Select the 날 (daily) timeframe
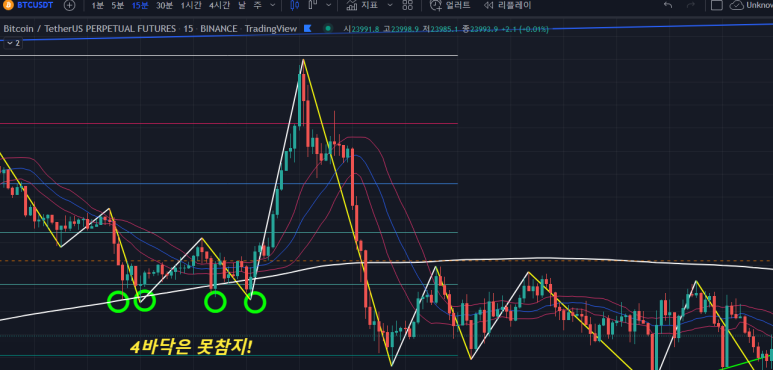The width and height of the screenshot is (773, 370). click(242, 5)
